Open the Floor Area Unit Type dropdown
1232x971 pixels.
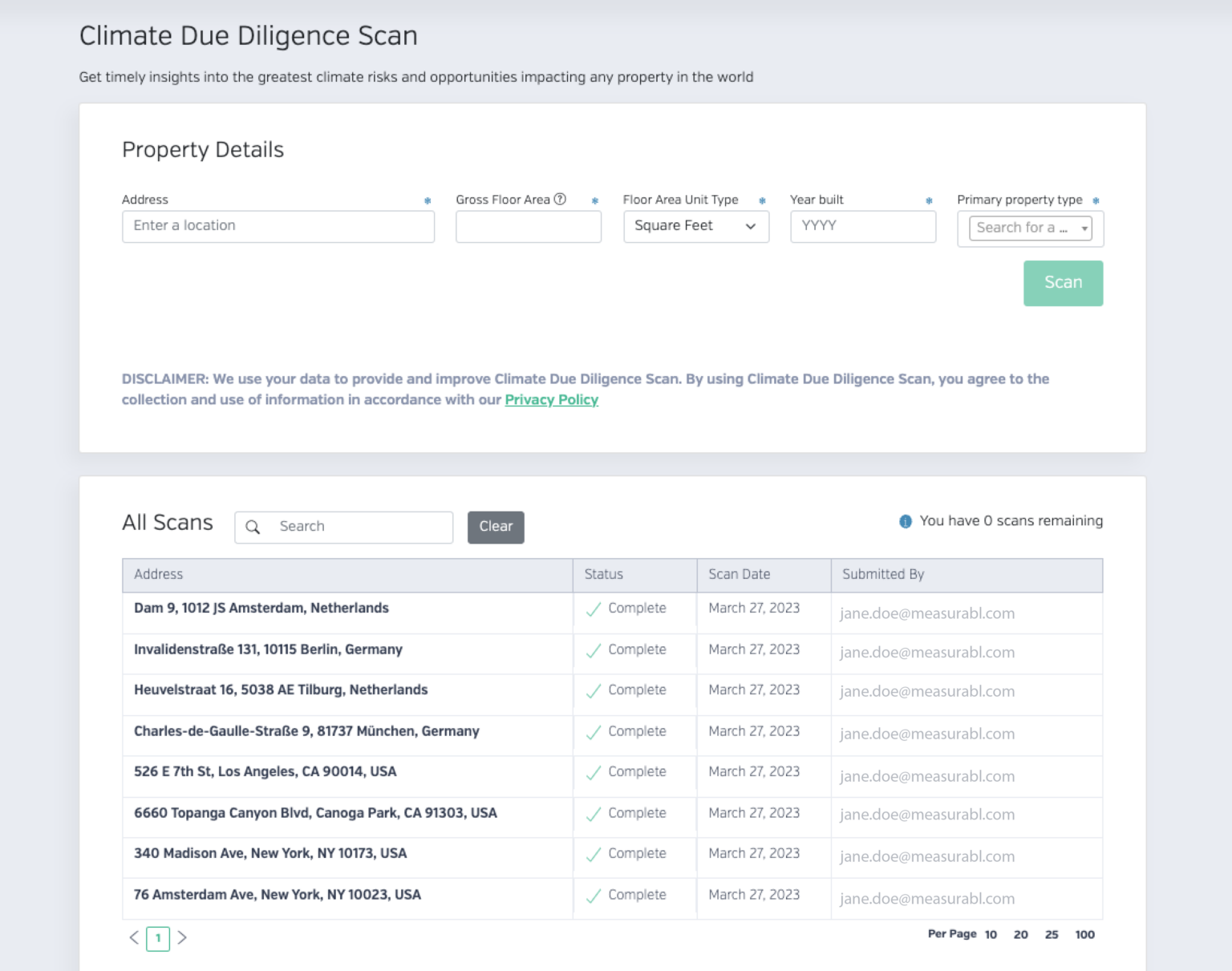click(695, 226)
